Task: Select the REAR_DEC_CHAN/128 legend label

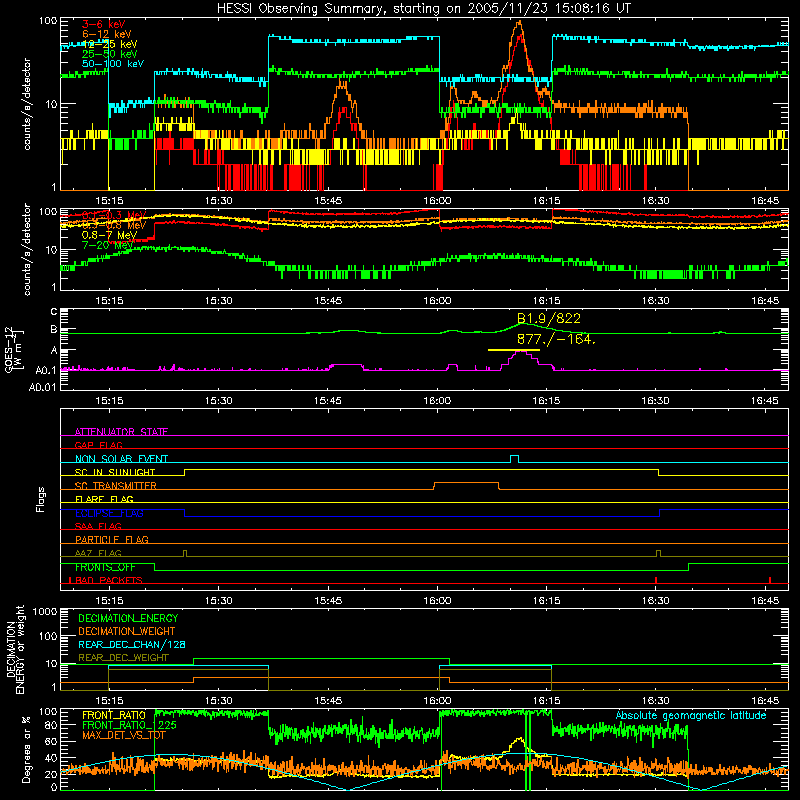Action: pos(132,645)
